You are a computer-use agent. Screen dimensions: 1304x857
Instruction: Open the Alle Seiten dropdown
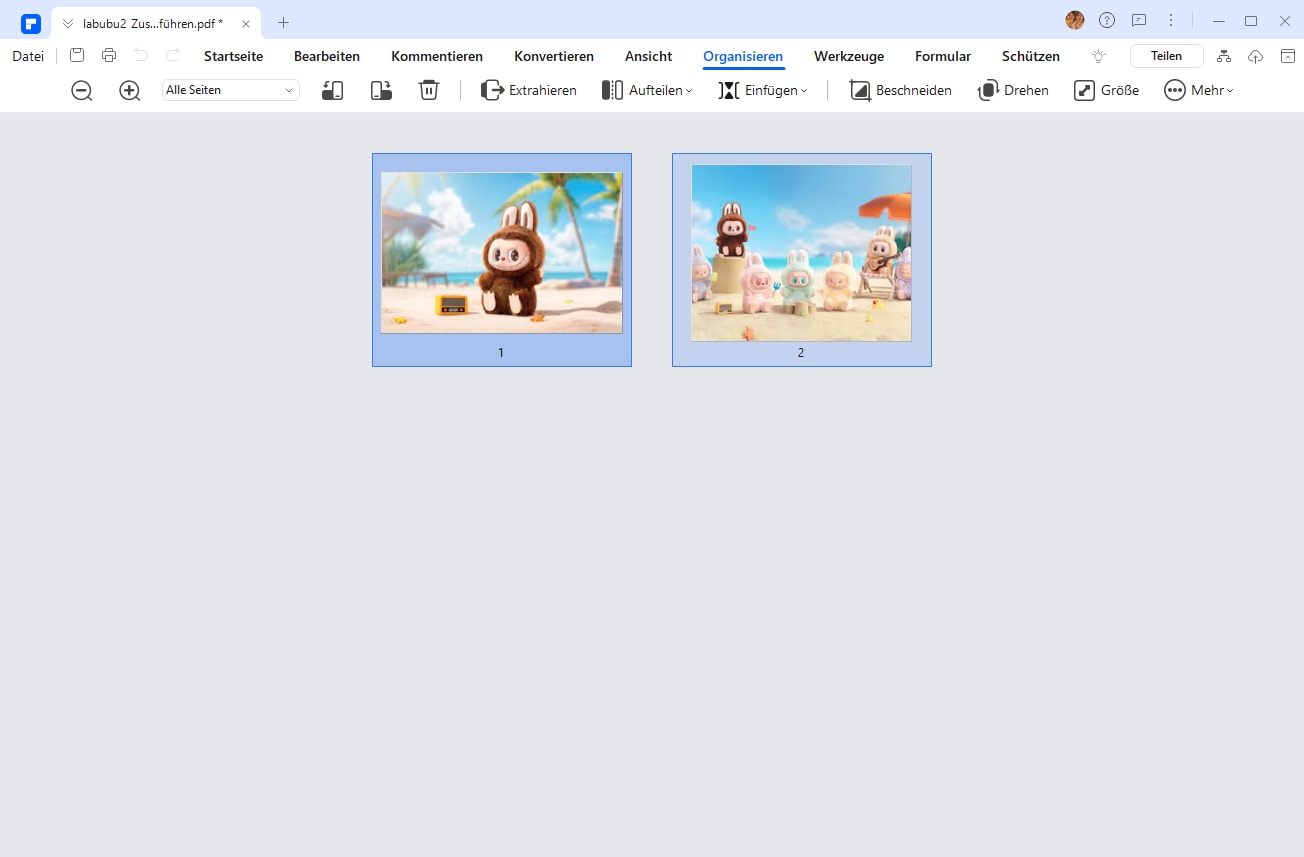(231, 90)
